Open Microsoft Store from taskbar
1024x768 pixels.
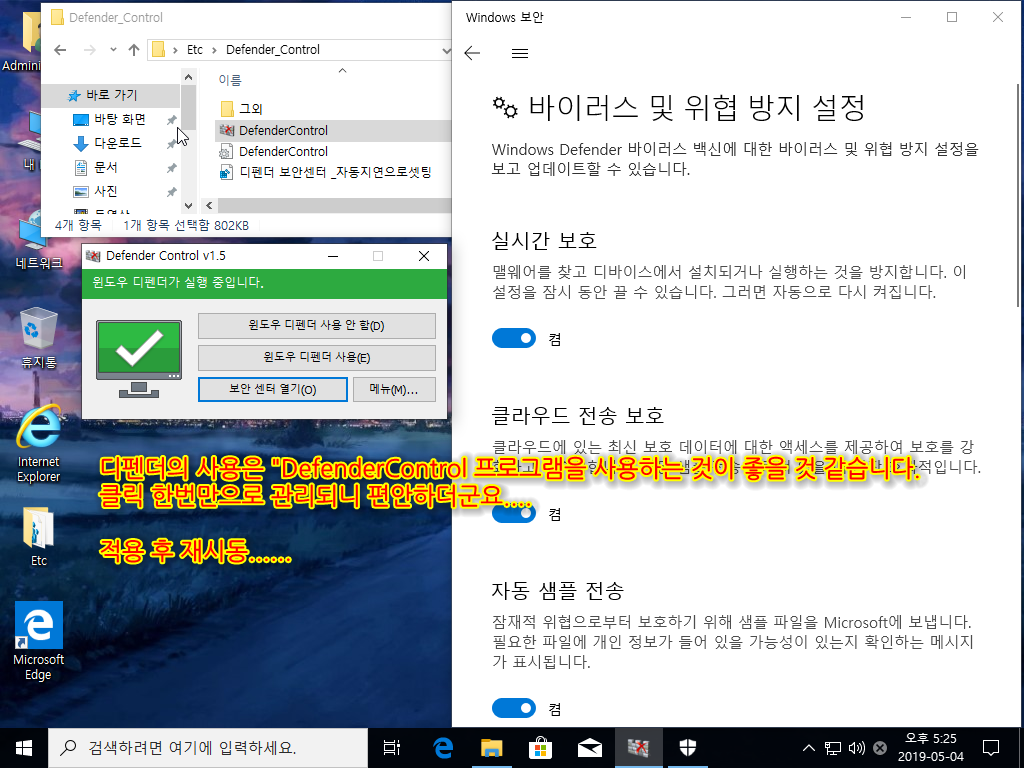(540, 748)
